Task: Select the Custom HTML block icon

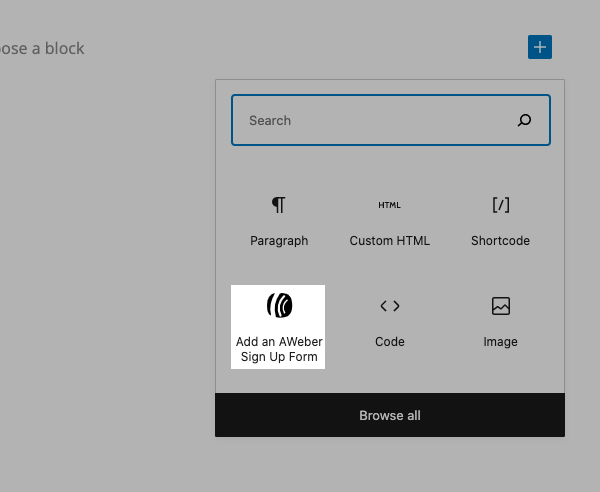Action: (x=389, y=205)
